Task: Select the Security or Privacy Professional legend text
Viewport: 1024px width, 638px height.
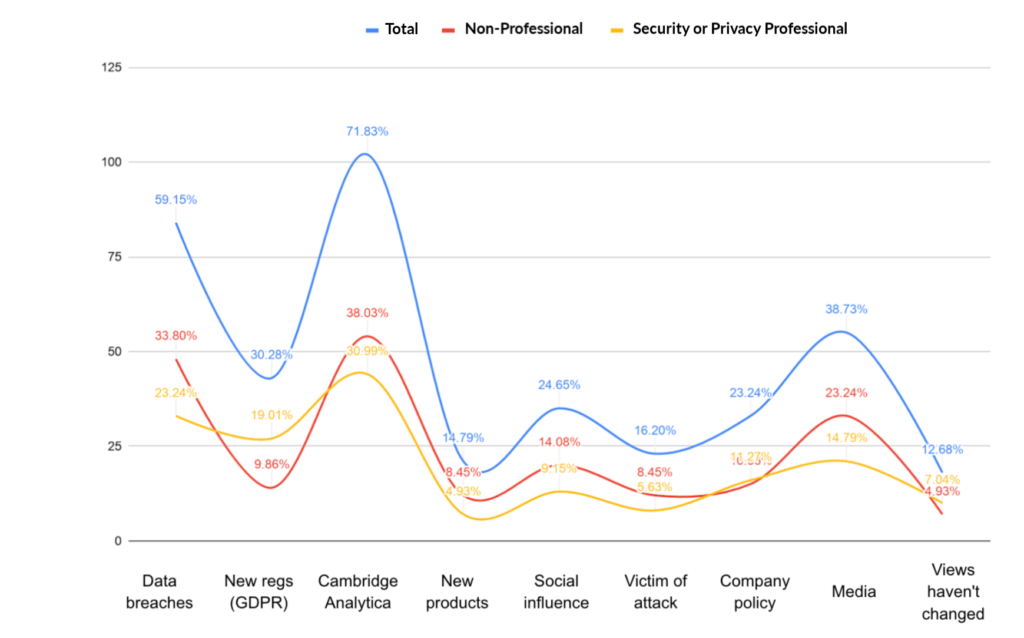Action: pos(739,29)
